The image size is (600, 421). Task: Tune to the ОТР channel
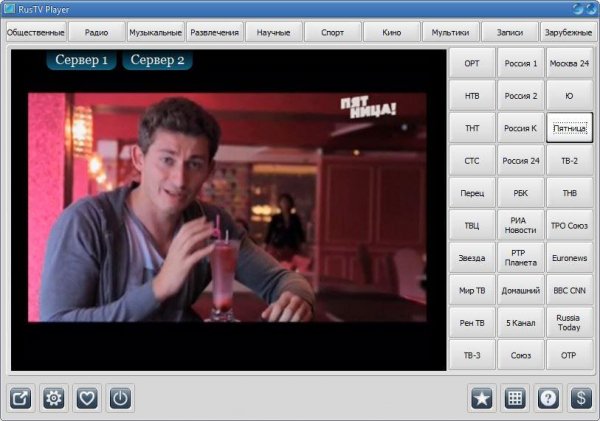pos(569,355)
